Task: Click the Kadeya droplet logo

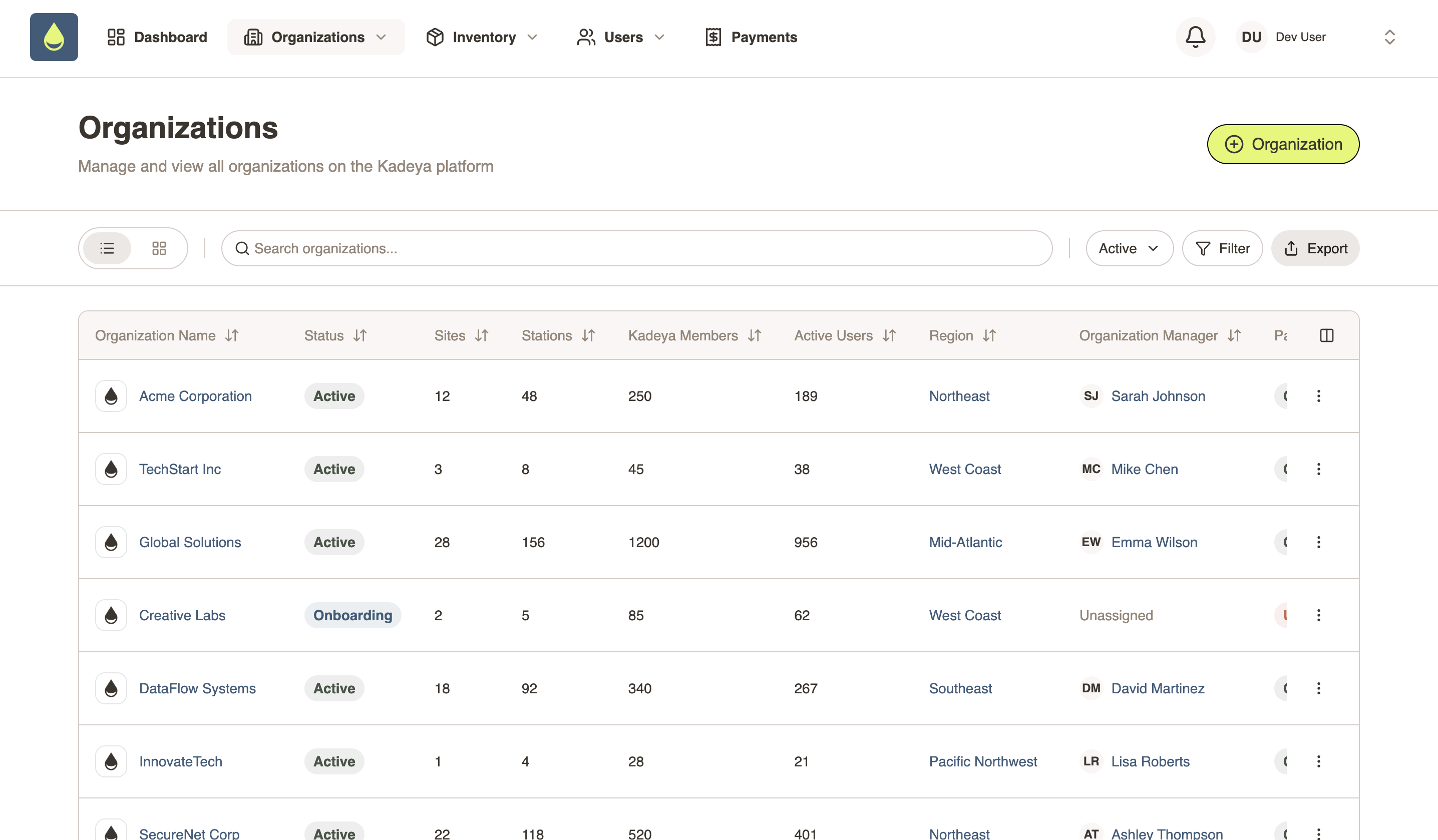Action: (54, 37)
